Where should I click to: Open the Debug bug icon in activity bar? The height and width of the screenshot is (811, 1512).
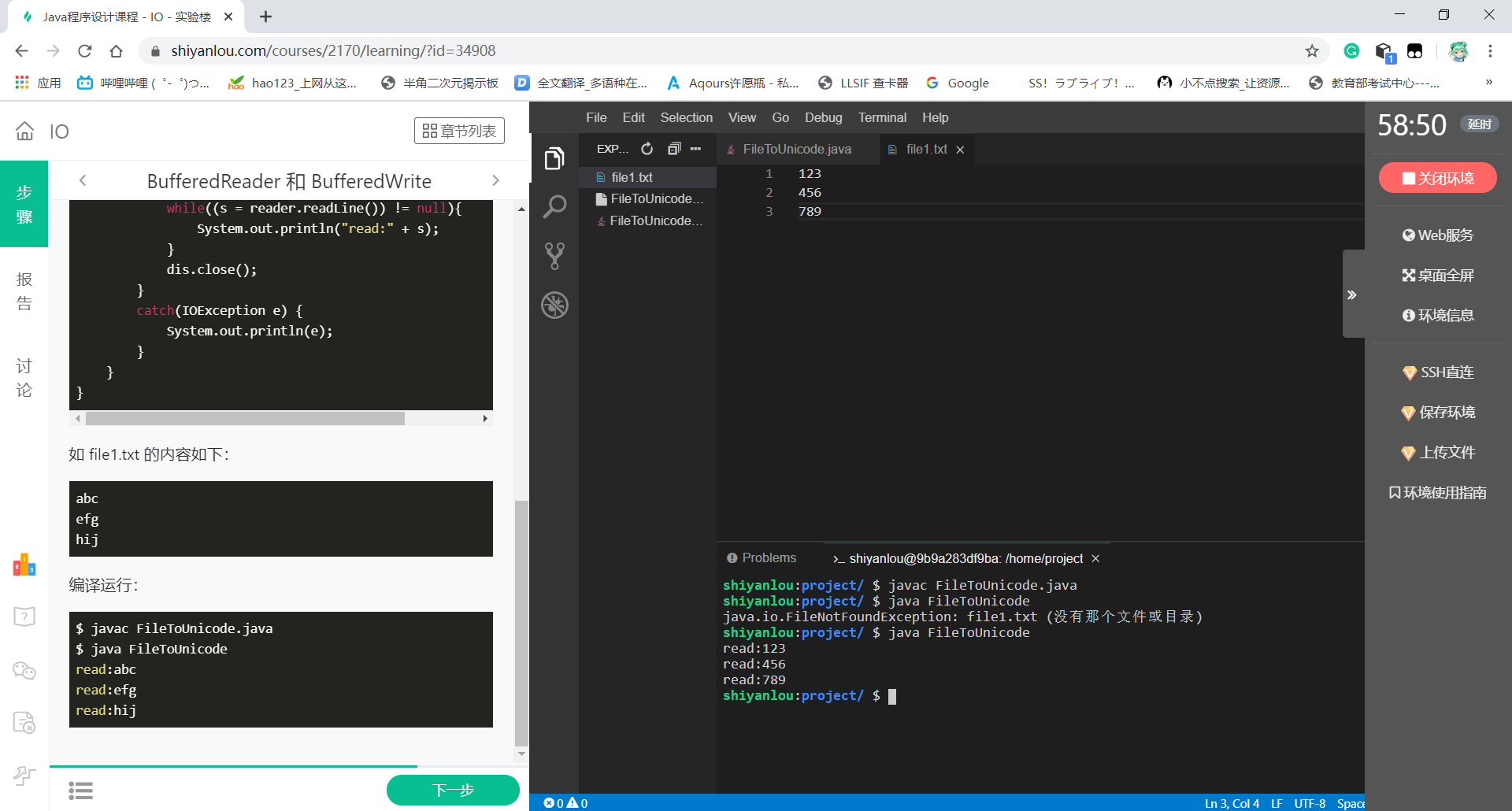coord(554,305)
